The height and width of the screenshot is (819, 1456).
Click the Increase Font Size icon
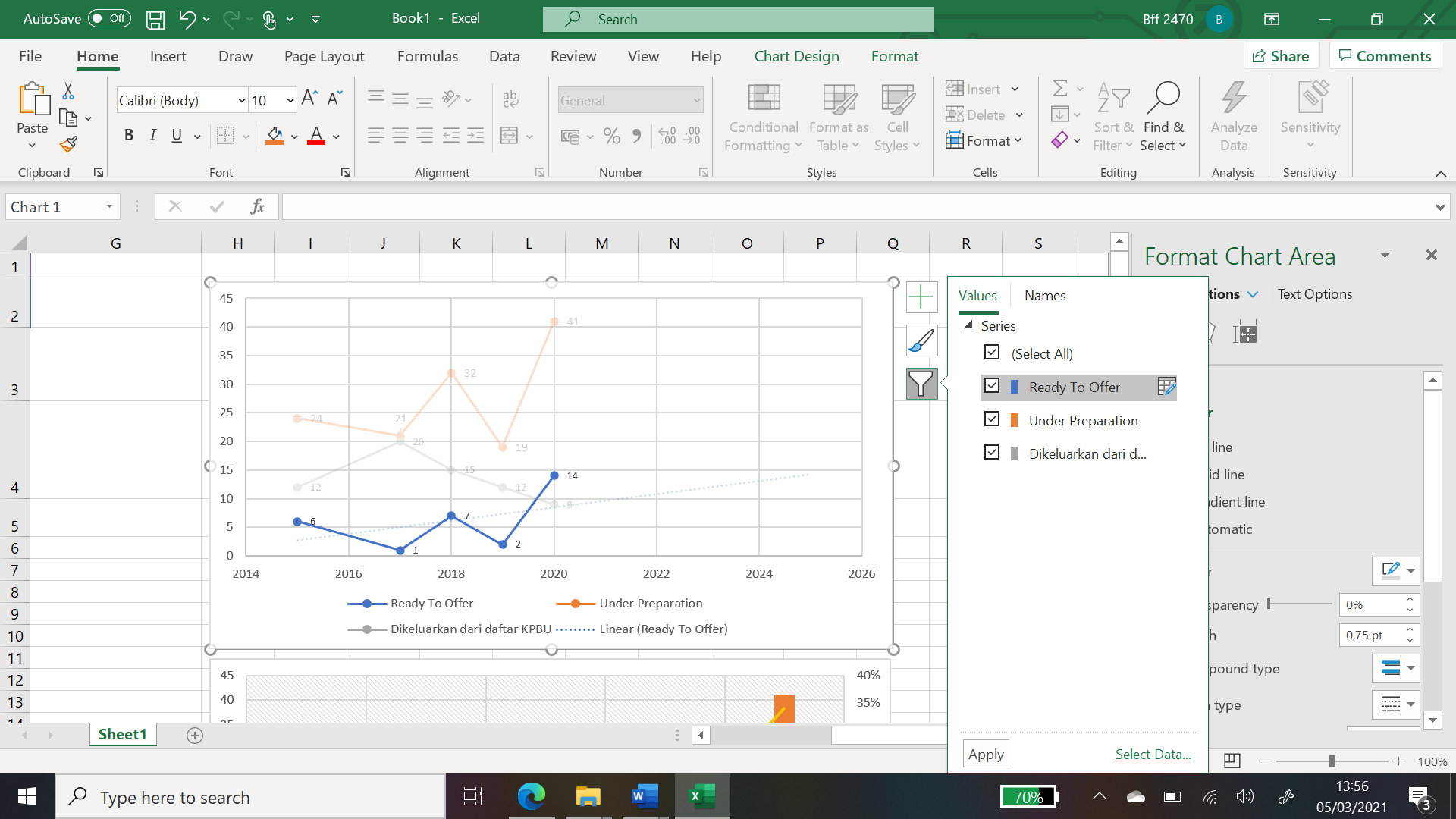coord(309,99)
